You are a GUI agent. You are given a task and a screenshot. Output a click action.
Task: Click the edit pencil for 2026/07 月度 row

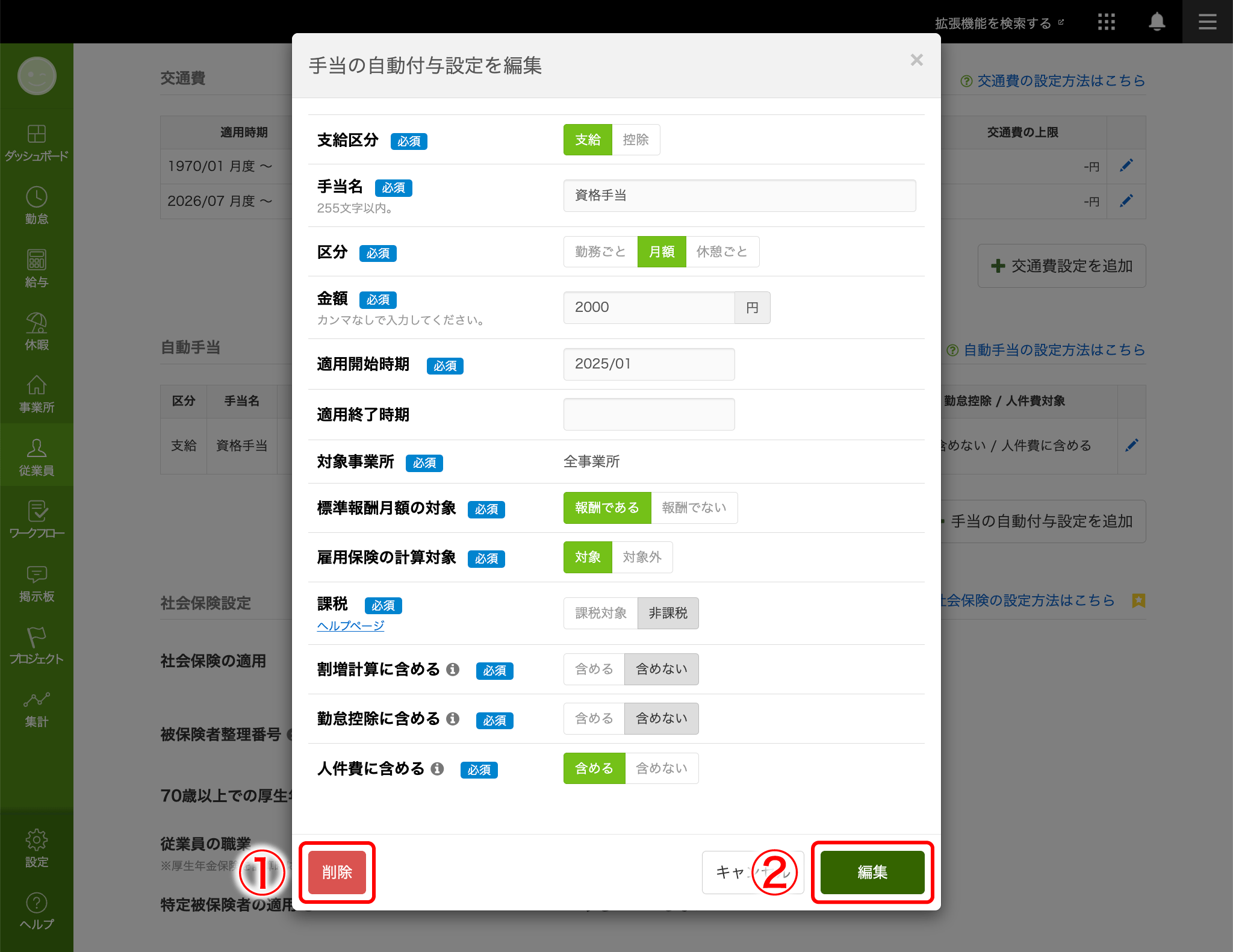[x=1126, y=201]
